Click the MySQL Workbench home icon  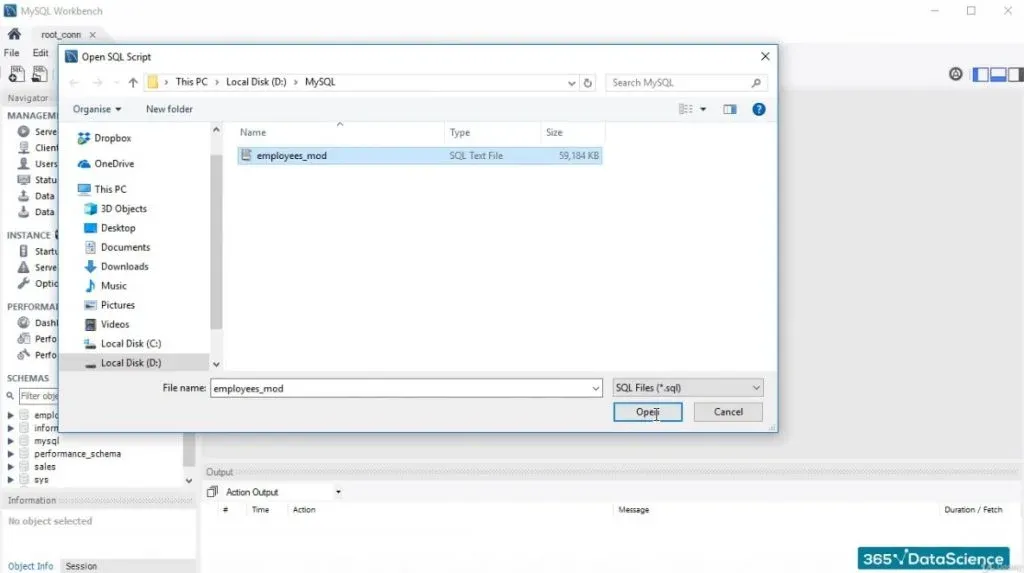click(14, 34)
